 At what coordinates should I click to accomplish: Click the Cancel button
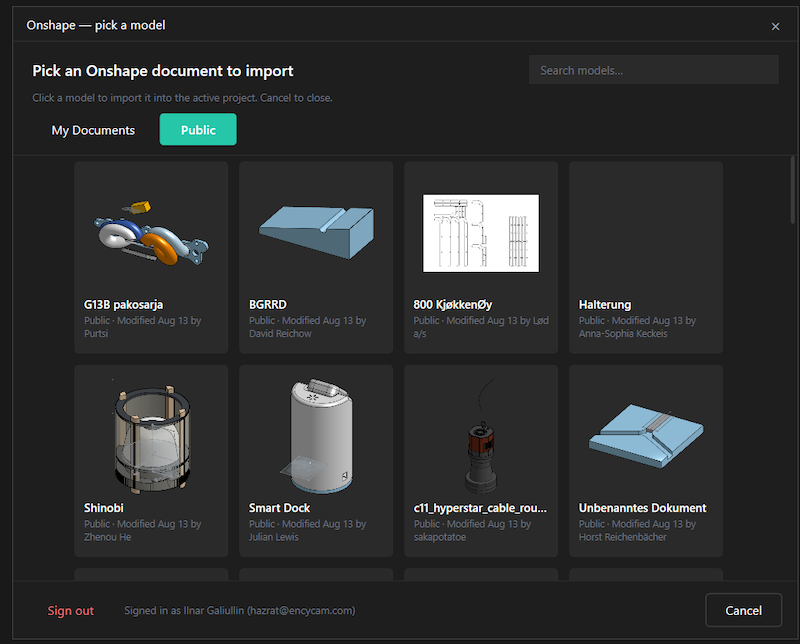(x=743, y=610)
